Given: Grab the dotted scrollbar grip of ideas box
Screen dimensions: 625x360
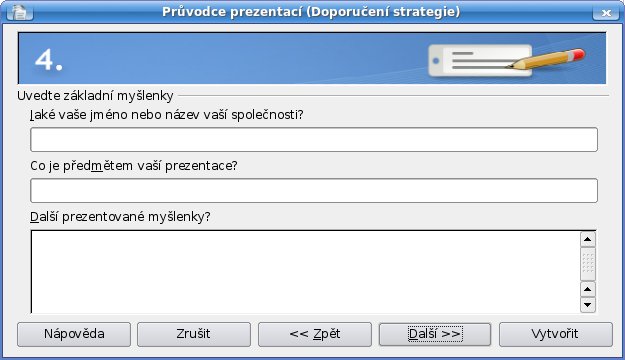Looking at the screenshot, I should click(588, 264).
